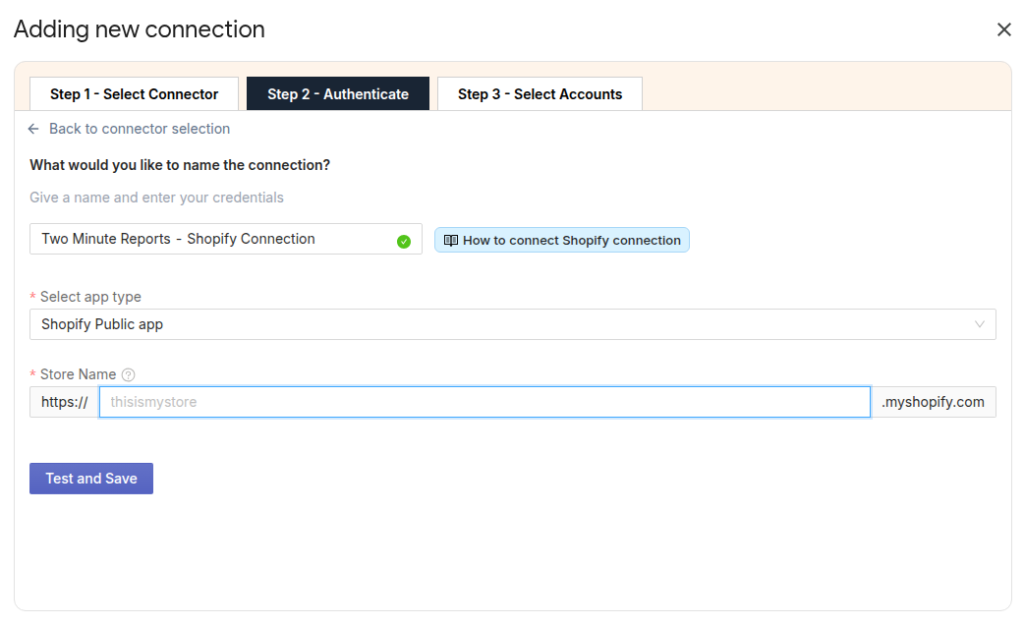The image size is (1024, 625).
Task: Click the connection name text field
Action: pyautogui.click(x=210, y=239)
